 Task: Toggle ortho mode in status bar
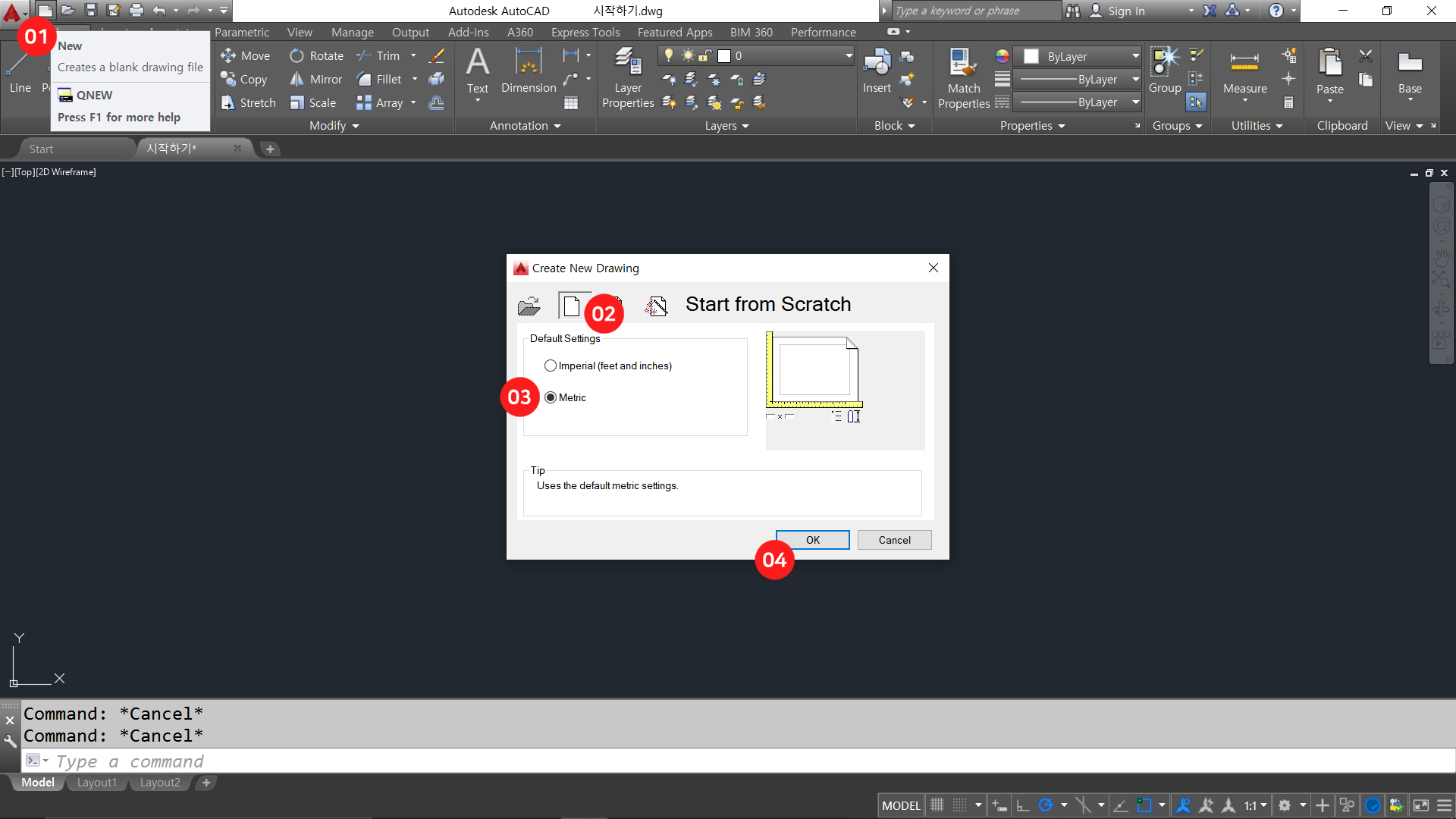[x=1023, y=805]
